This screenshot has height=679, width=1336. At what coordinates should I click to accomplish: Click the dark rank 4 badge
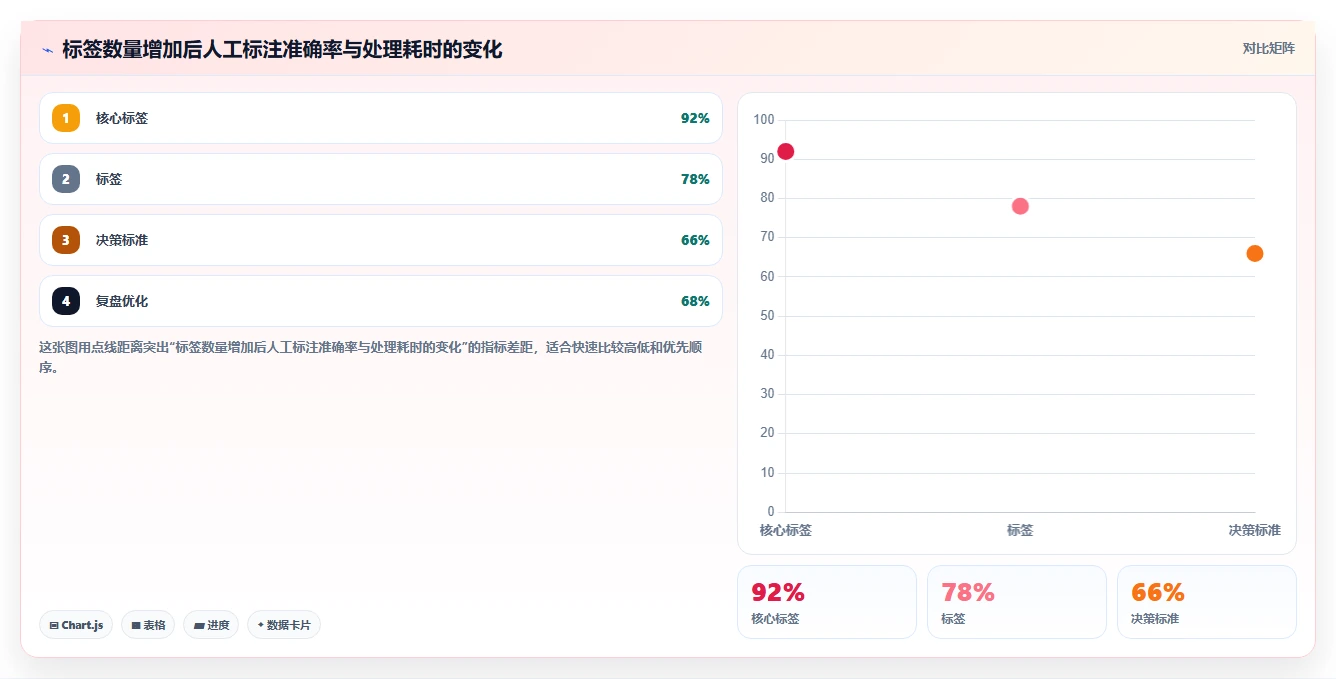66,301
